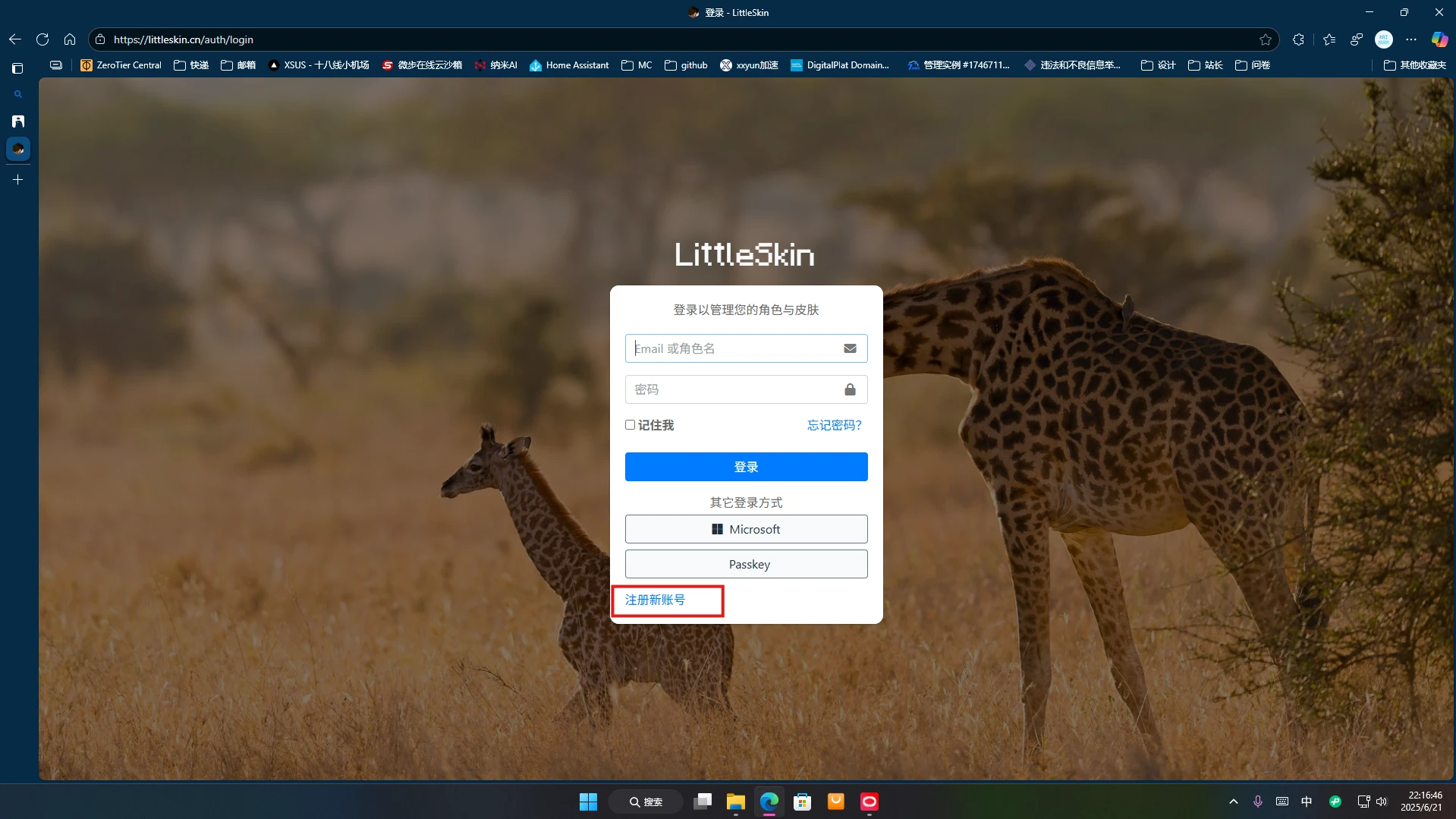
Task: Toggle the tray microphone icon
Action: (x=1258, y=802)
